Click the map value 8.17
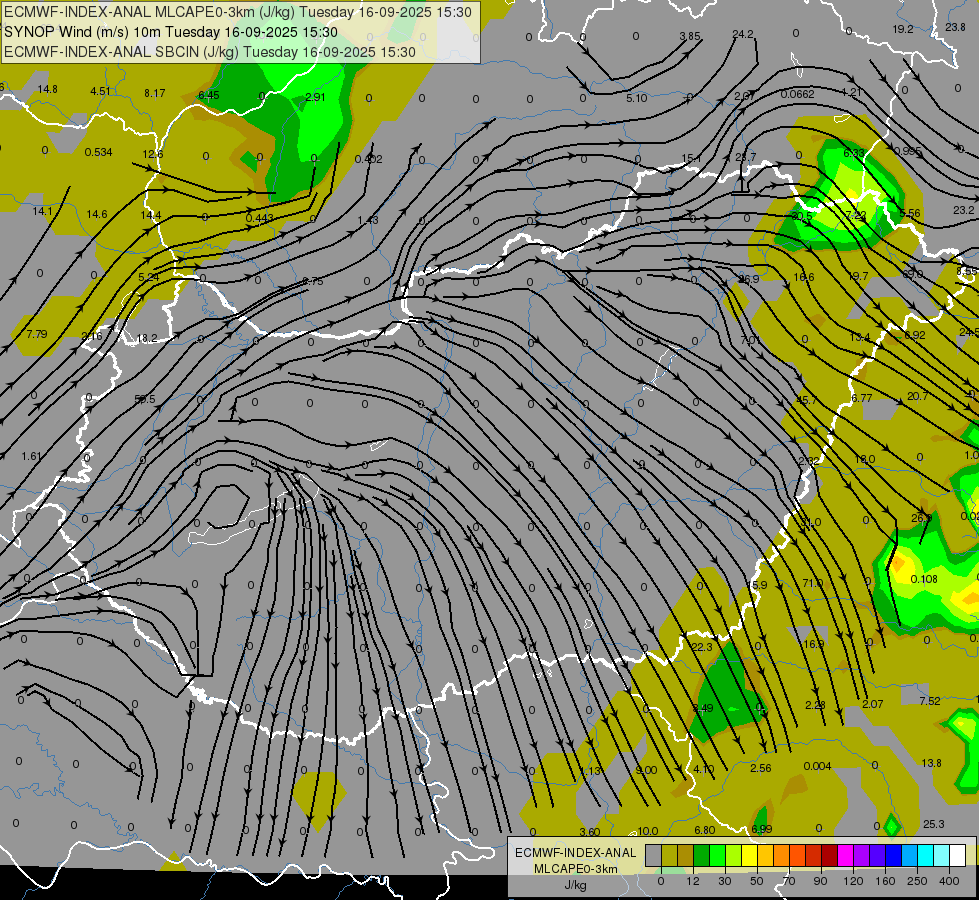The height and width of the screenshot is (900, 979). point(155,93)
